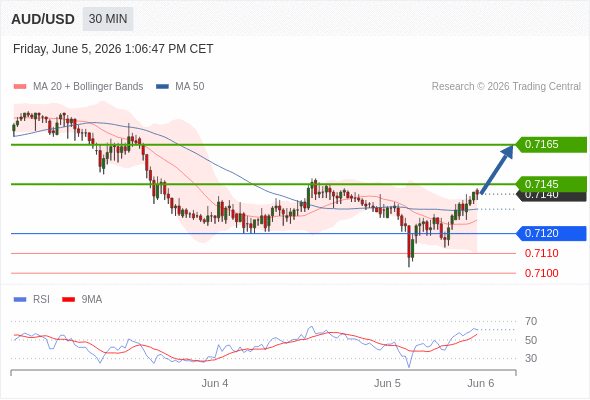This screenshot has height=400, width=590.
Task: Select the 0.7165 resistance price label
Action: click(x=550, y=144)
